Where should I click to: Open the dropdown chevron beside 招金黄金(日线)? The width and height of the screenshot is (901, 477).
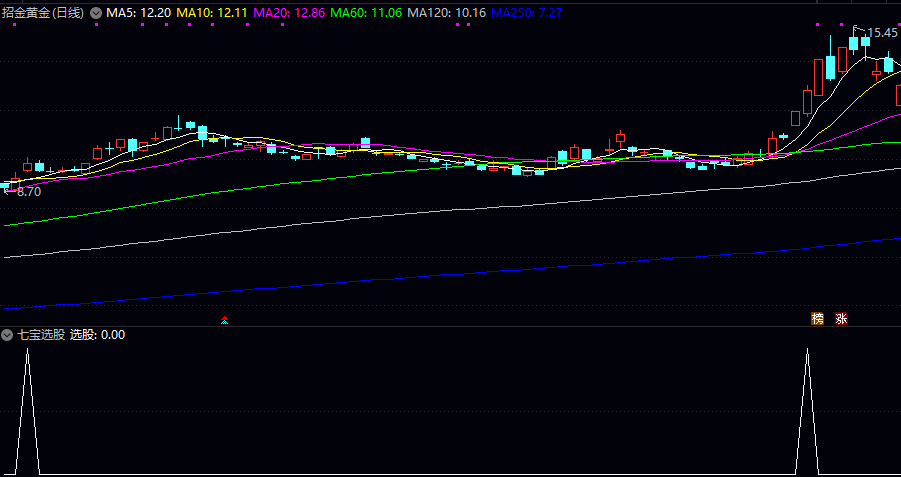pos(95,13)
